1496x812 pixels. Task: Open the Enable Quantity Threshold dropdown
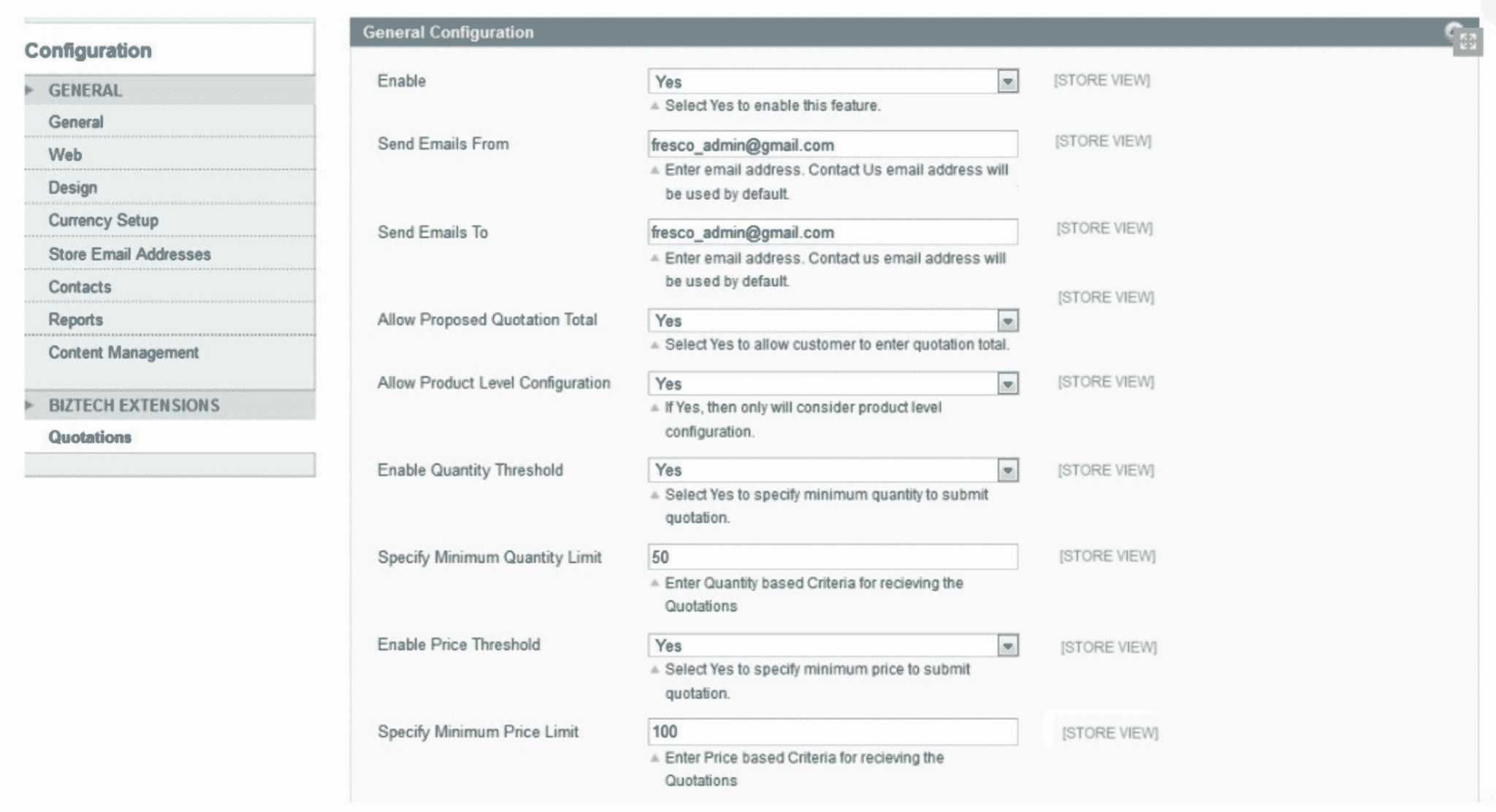coord(833,470)
